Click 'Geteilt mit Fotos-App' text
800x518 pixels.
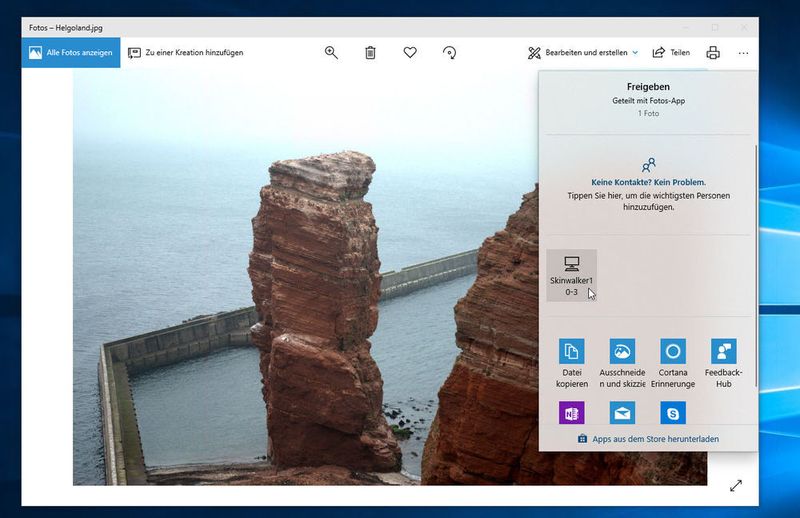[x=648, y=101]
